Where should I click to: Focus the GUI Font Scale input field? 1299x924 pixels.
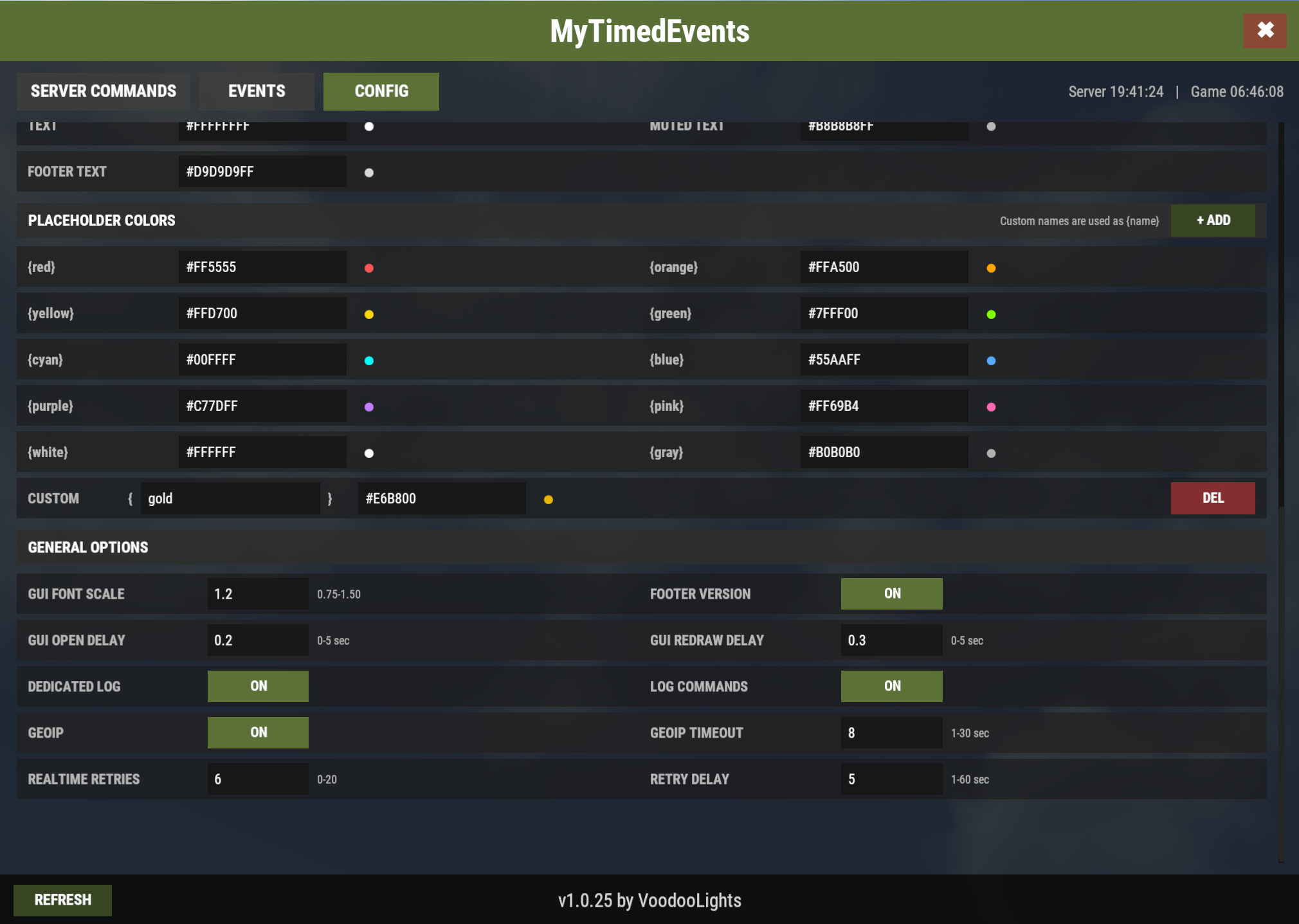258,593
